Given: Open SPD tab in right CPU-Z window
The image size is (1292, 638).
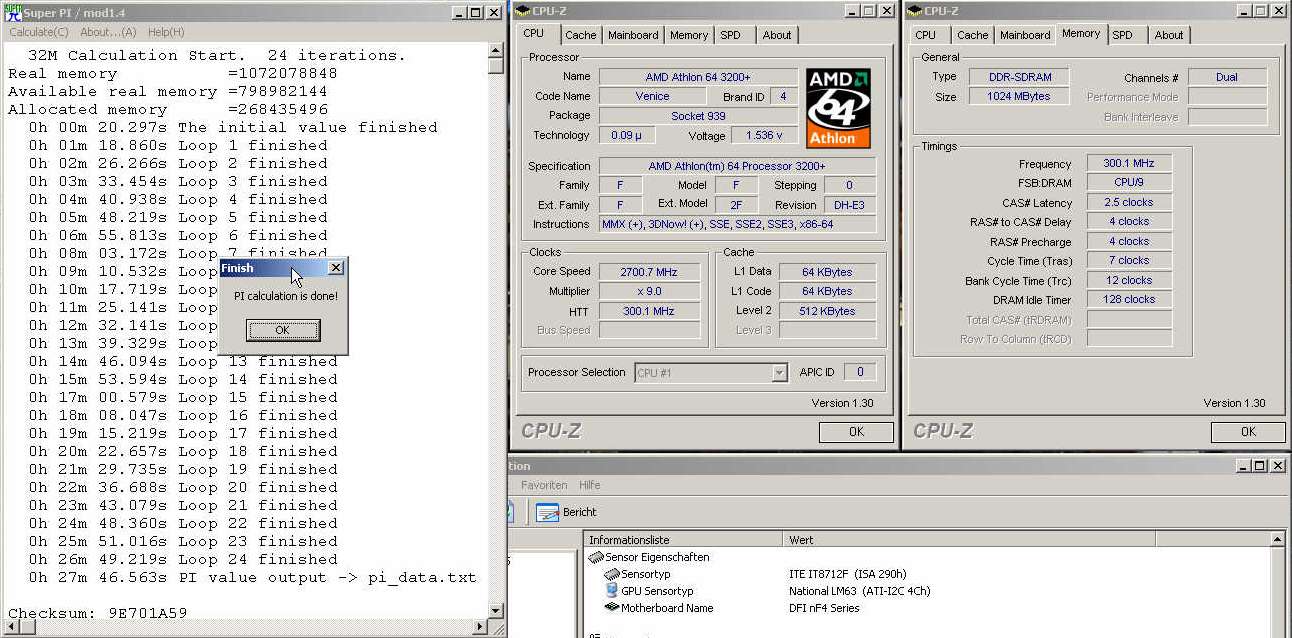Looking at the screenshot, I should (x=1123, y=35).
